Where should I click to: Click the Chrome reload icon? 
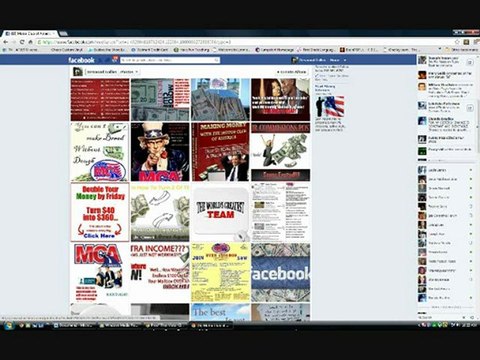click(x=22, y=42)
